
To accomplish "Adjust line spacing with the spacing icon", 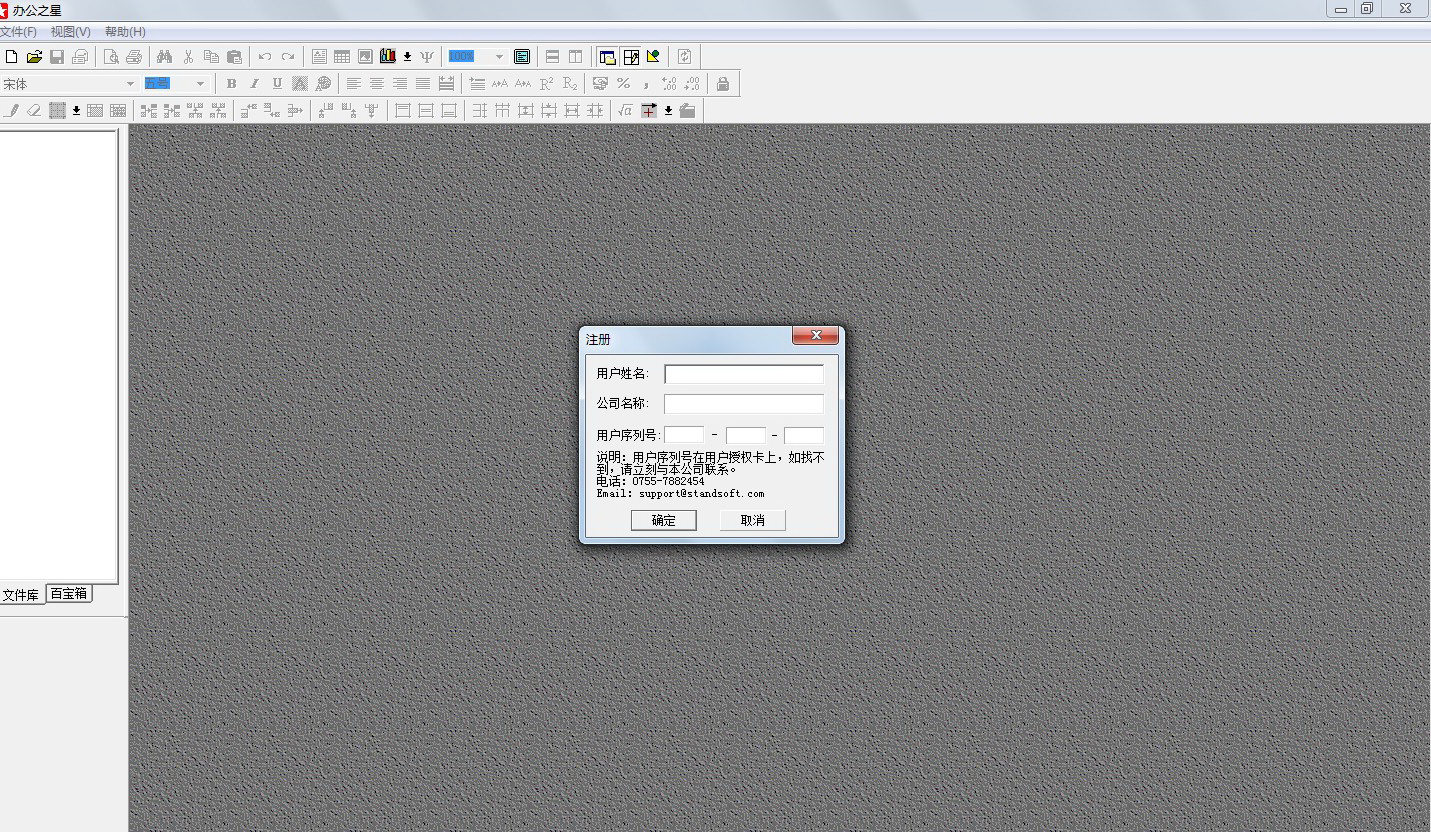I will coord(477,83).
